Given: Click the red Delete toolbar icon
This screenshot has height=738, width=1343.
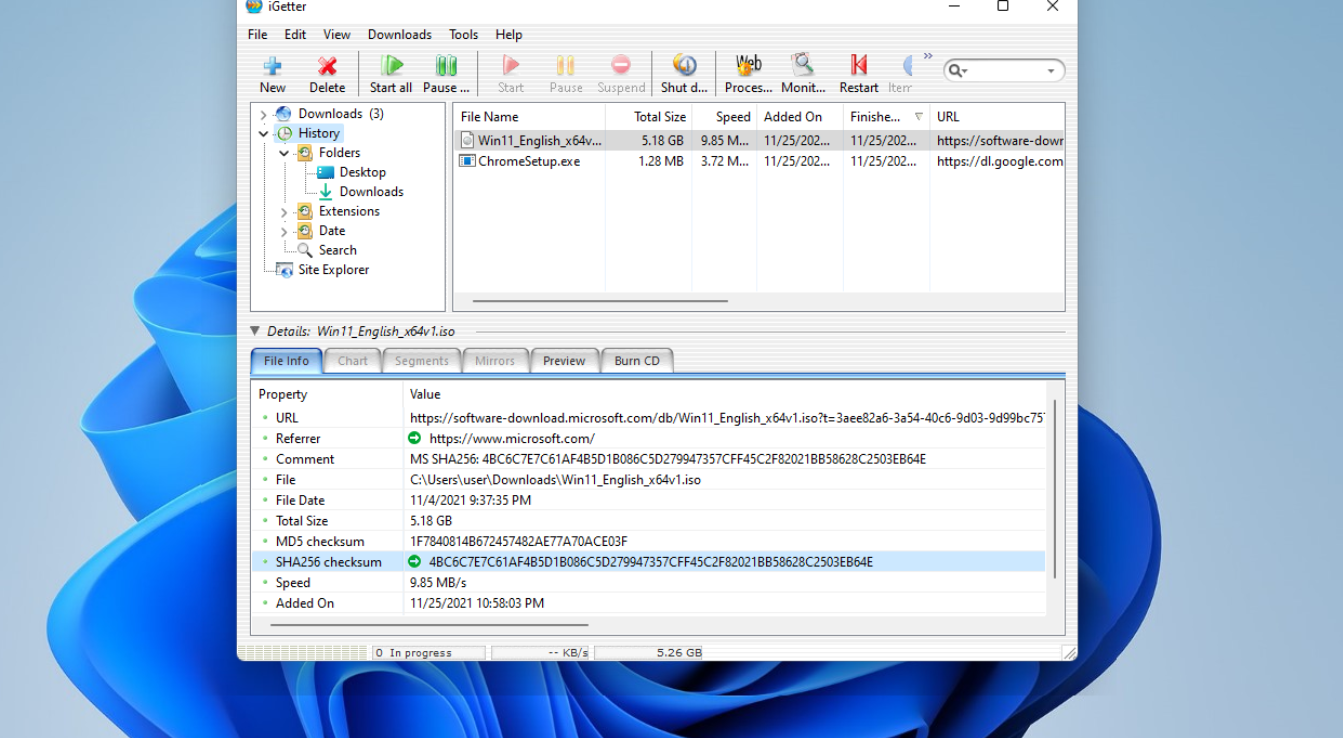Looking at the screenshot, I should point(327,66).
